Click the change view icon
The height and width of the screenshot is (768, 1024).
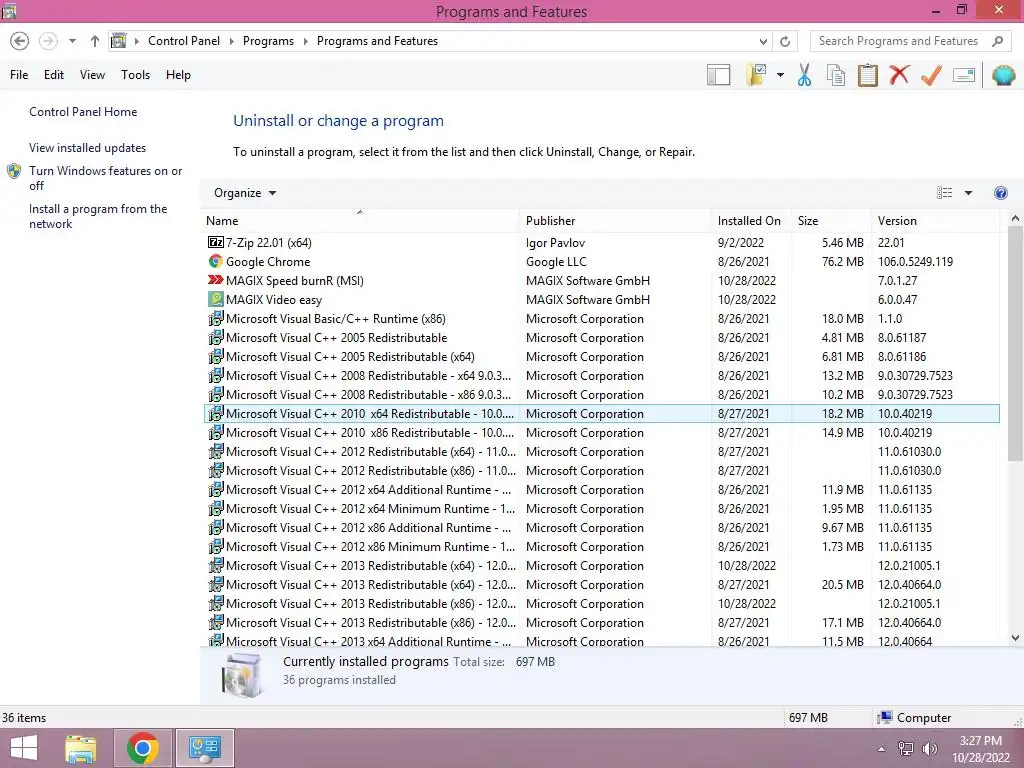[944, 193]
